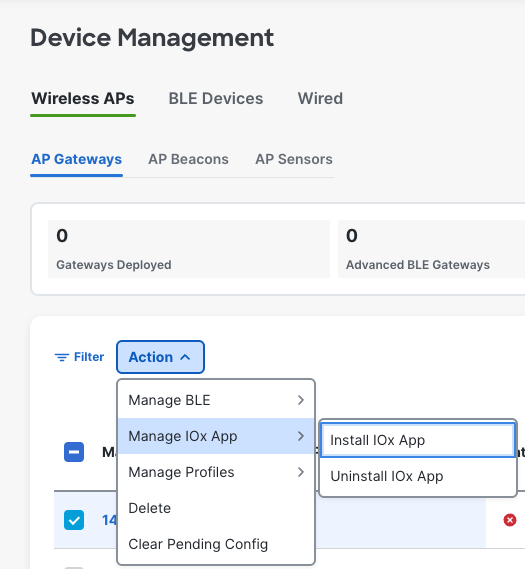The image size is (525, 569).
Task: Click the Filter lines icon
Action: click(62, 357)
